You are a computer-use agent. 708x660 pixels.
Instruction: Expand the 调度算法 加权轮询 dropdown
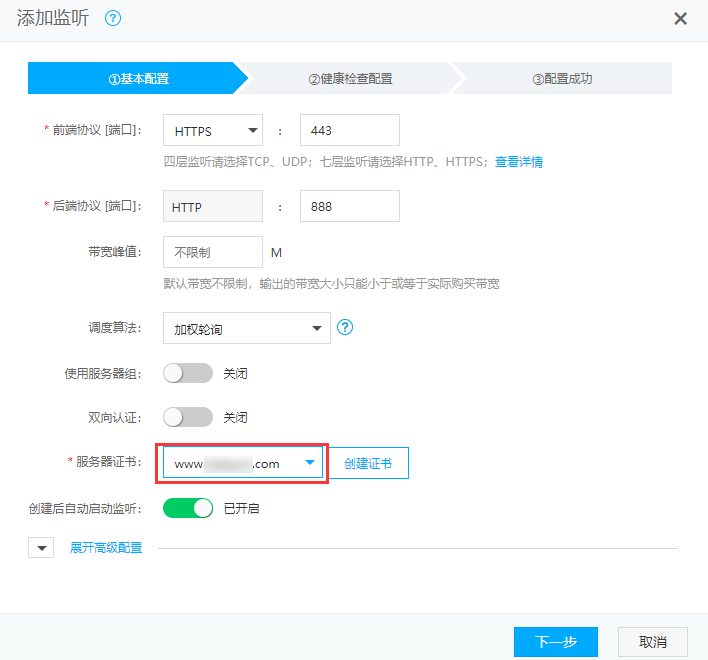click(x=246, y=328)
